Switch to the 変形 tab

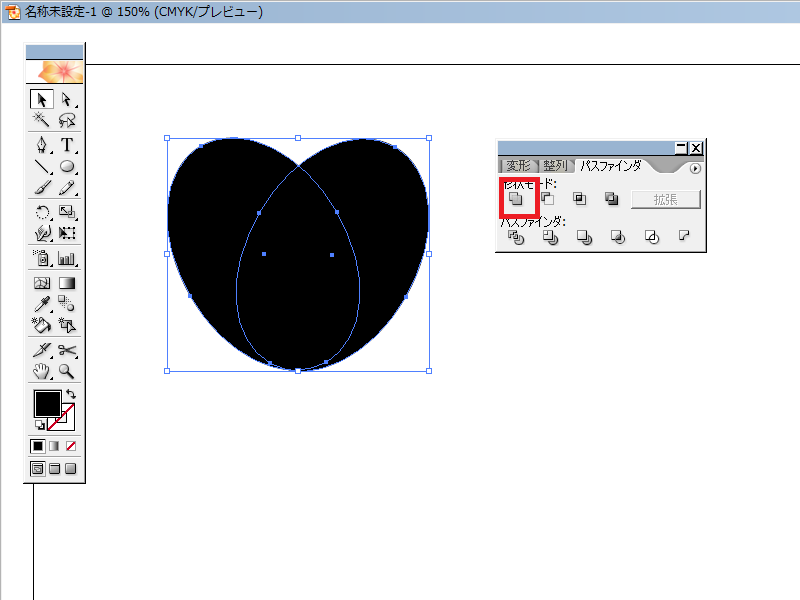[x=518, y=165]
